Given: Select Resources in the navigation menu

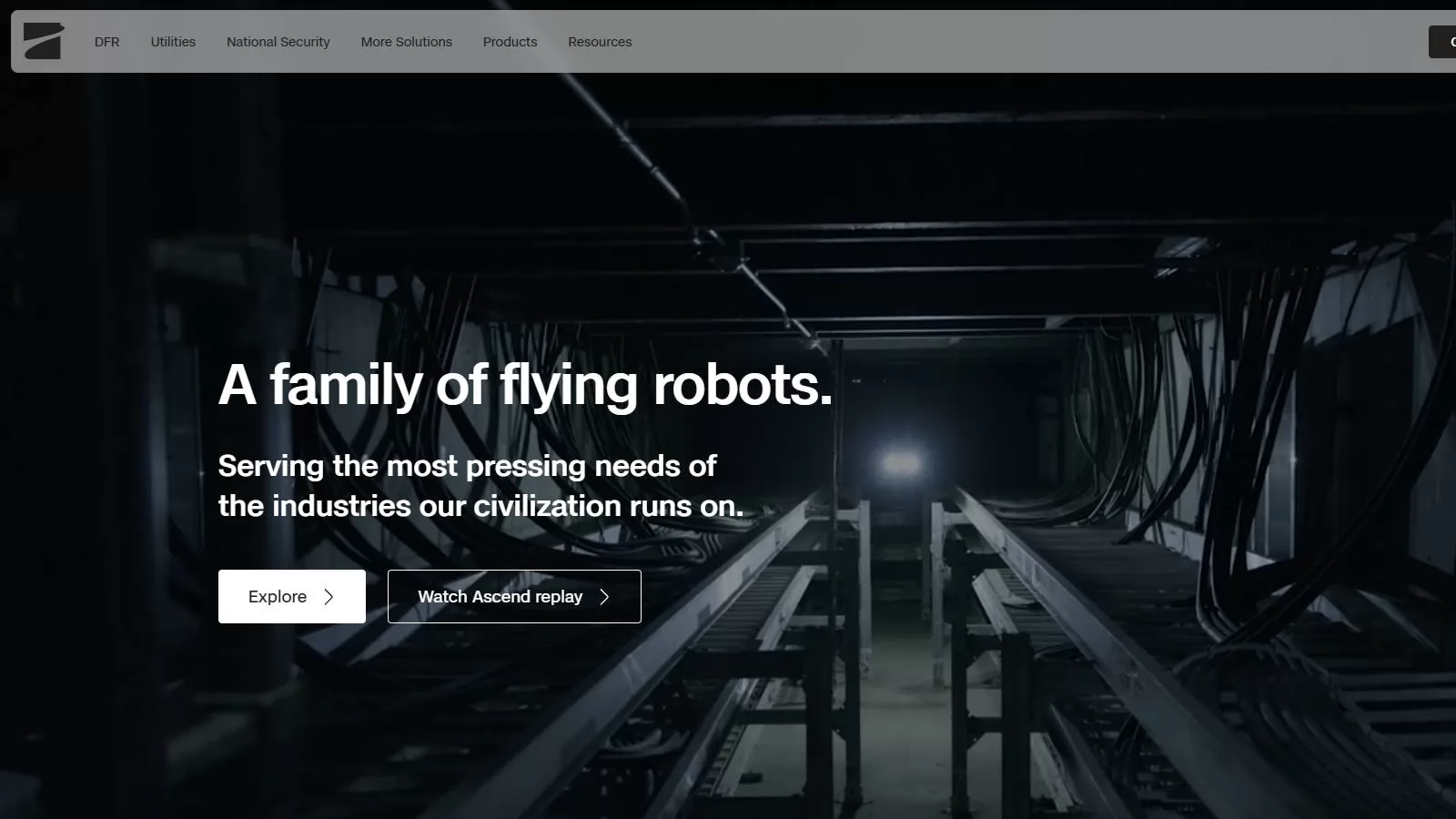Looking at the screenshot, I should coord(600,42).
